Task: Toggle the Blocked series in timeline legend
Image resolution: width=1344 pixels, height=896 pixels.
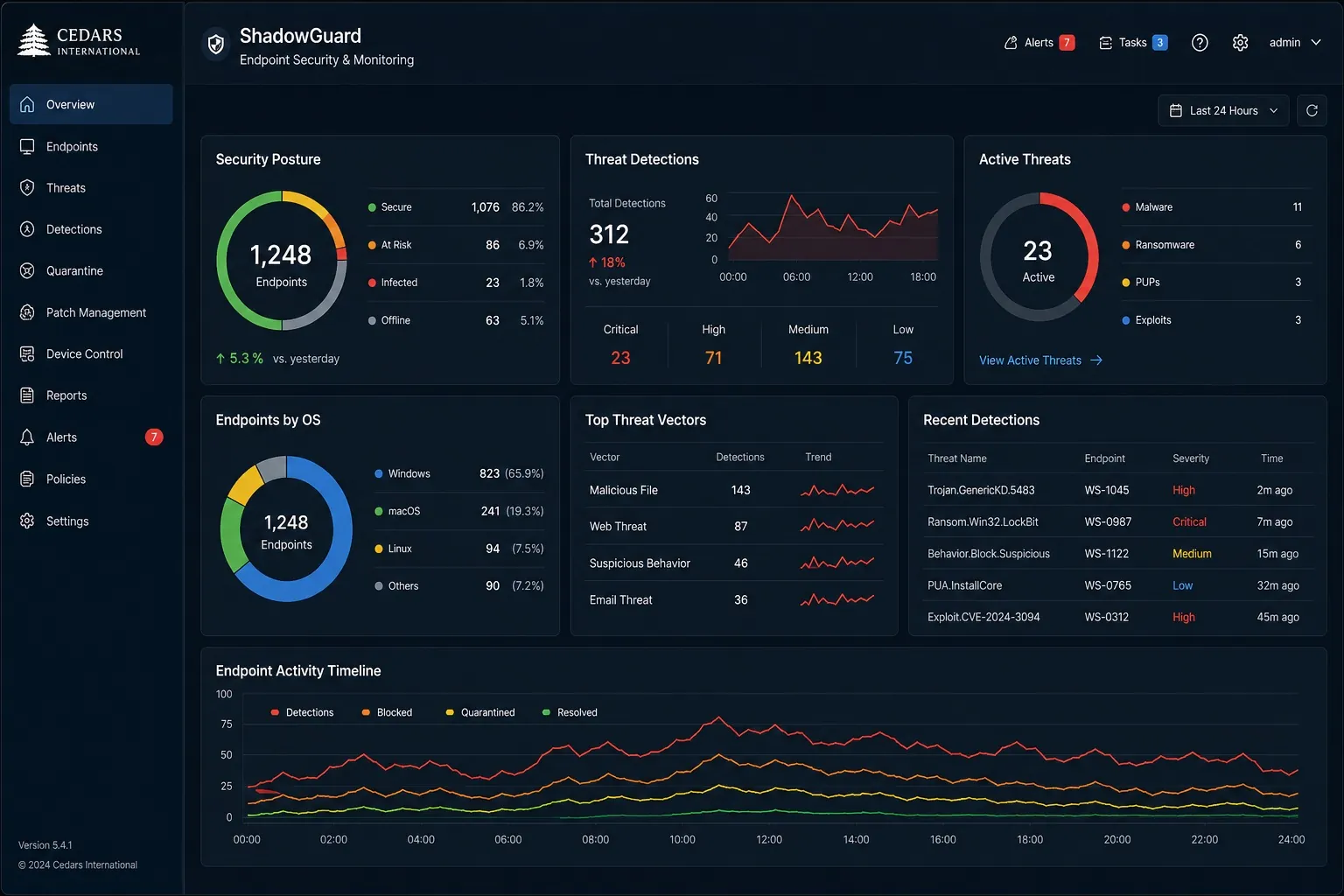Action: click(387, 712)
